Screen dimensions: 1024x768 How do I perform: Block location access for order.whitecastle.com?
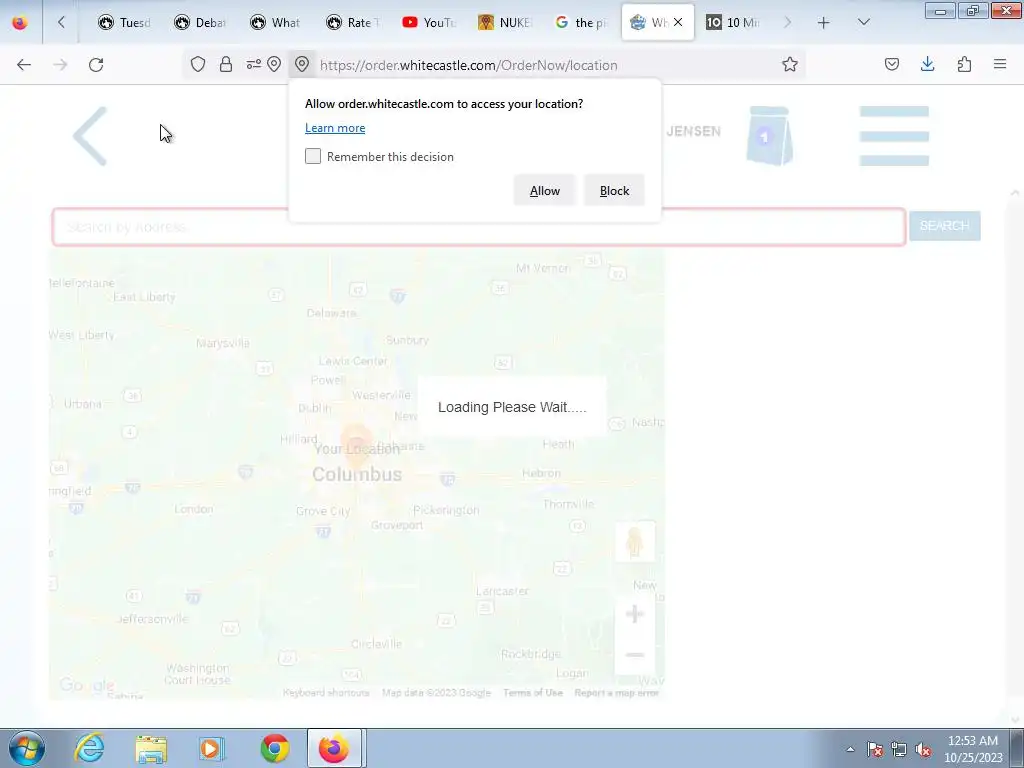coord(614,191)
